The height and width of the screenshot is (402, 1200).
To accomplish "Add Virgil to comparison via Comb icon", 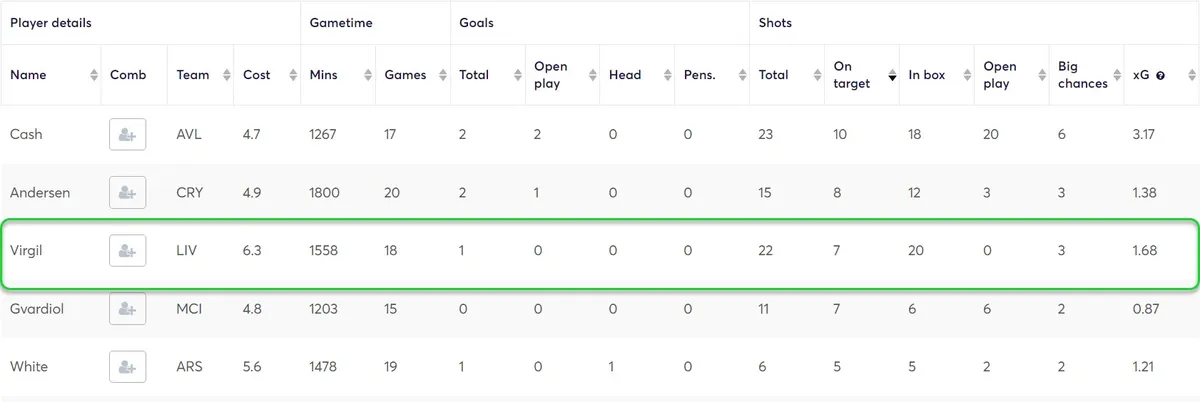I will coord(127,250).
